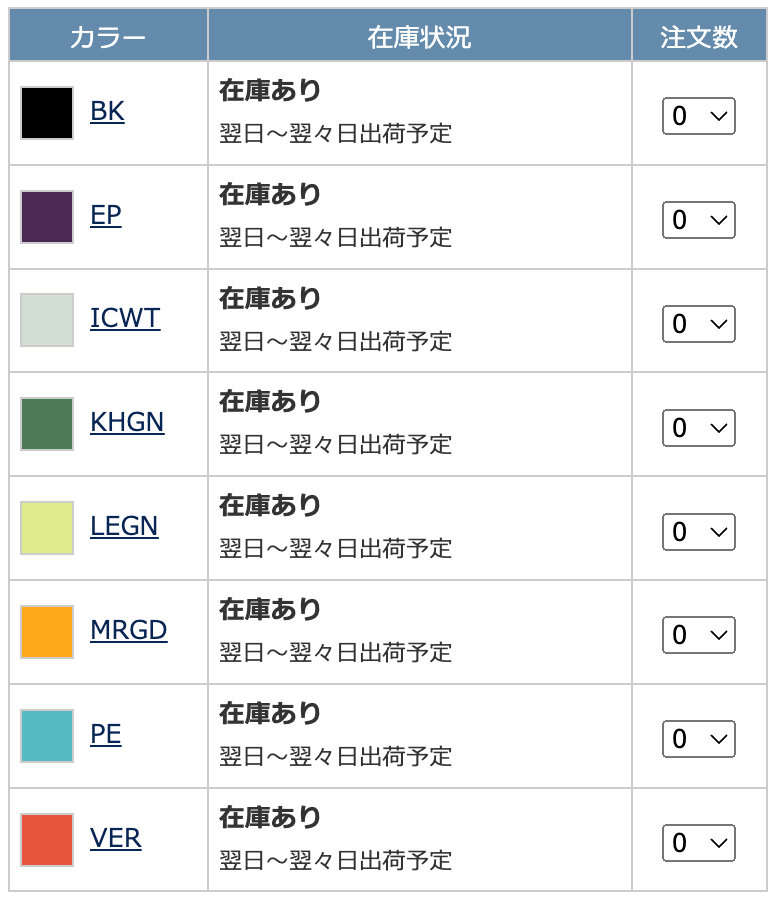Image resolution: width=776 pixels, height=900 pixels.
Task: Expand the LEGN quantity selector
Action: click(699, 532)
